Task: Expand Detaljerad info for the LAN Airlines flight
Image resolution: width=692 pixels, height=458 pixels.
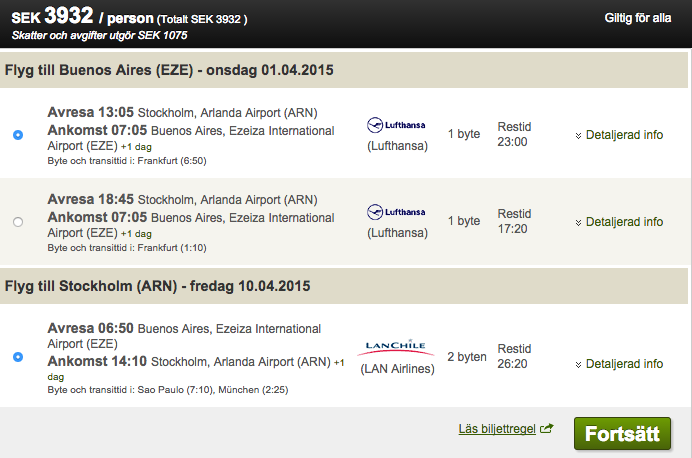Action: [x=619, y=364]
